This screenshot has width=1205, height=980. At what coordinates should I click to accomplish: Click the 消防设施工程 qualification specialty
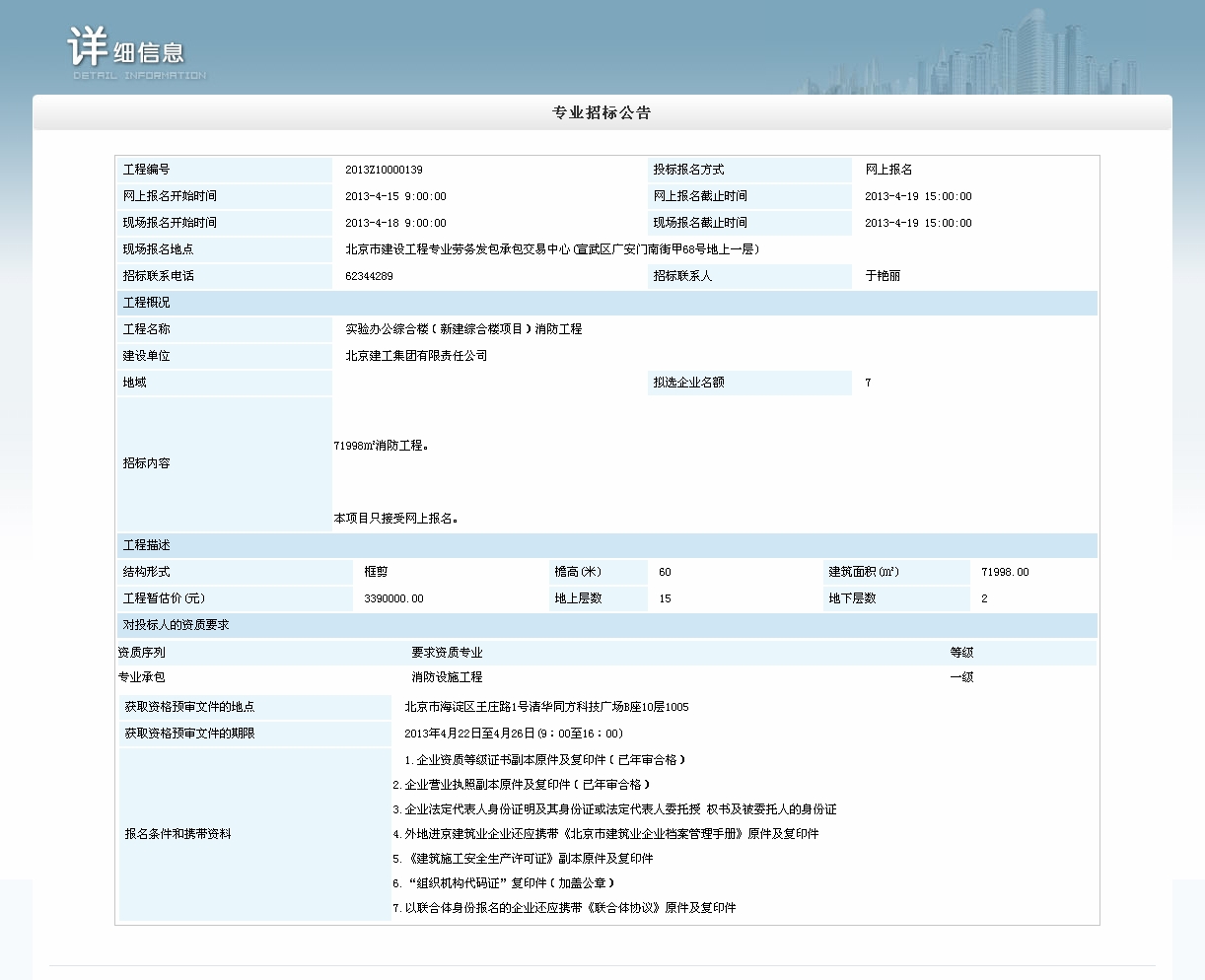[447, 677]
